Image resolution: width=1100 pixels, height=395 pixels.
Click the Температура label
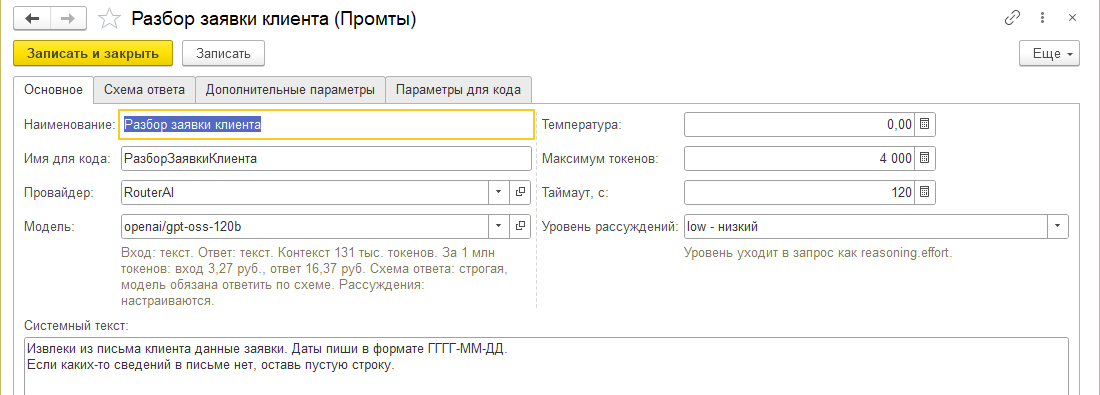click(582, 125)
